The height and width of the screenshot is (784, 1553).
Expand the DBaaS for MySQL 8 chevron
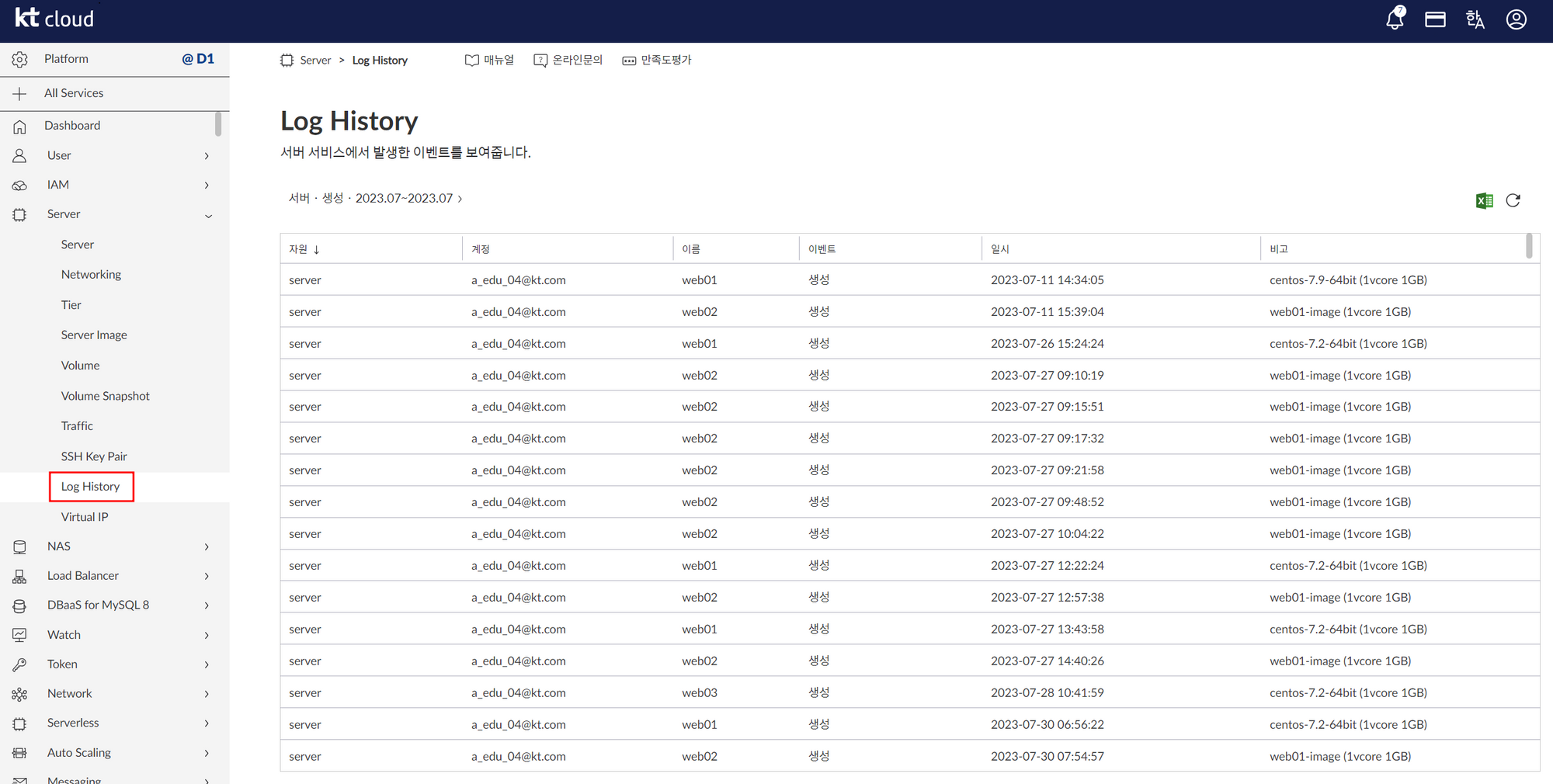coord(207,605)
